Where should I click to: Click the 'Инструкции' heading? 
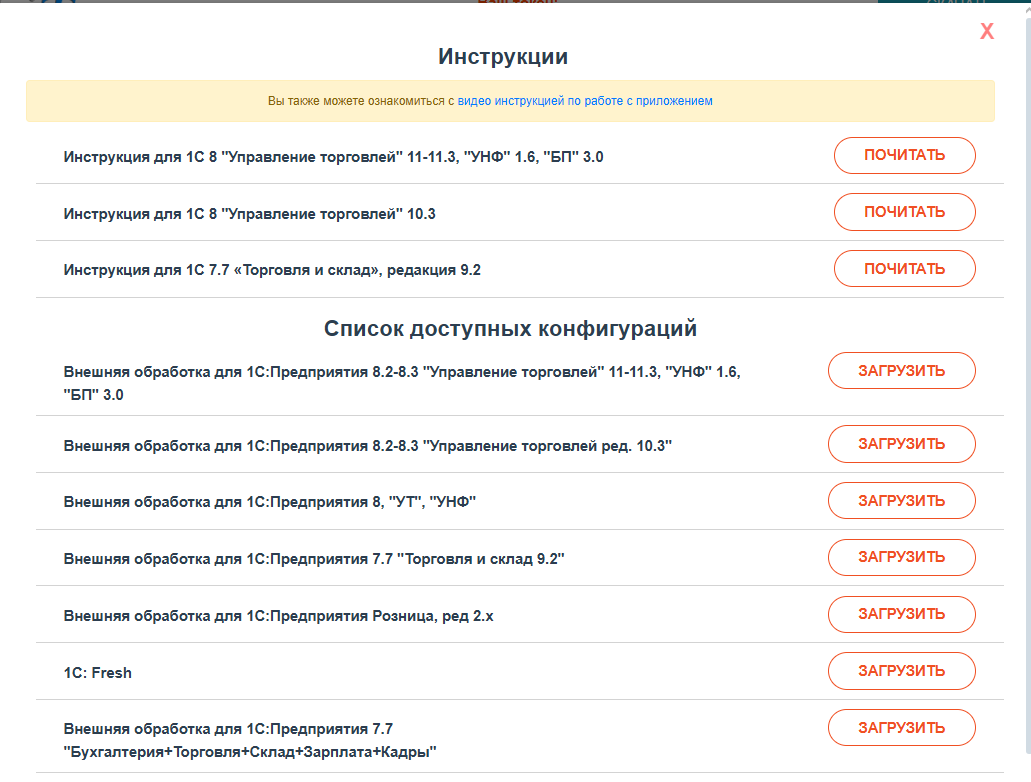click(503, 57)
